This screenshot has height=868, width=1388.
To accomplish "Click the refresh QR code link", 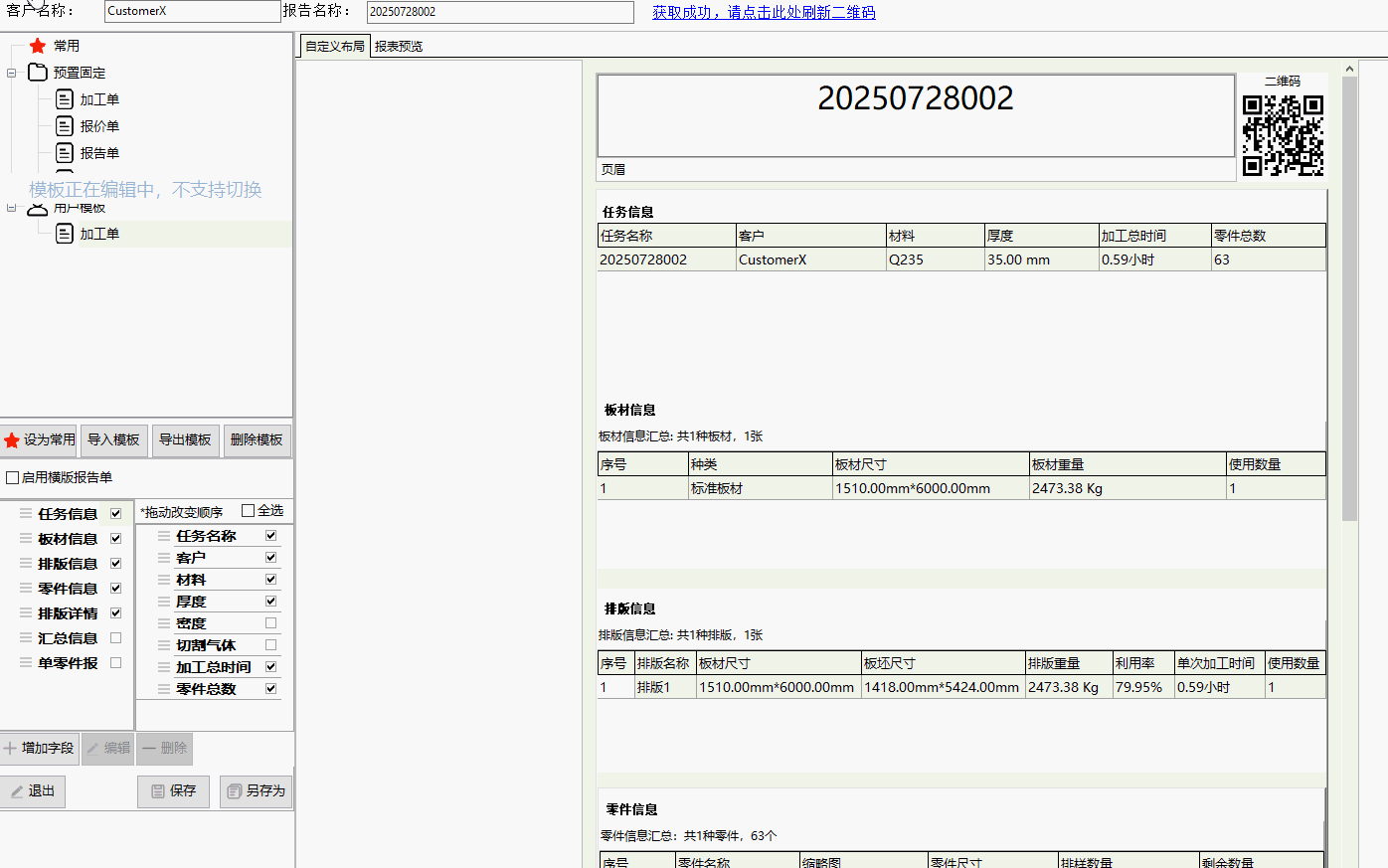I will click(763, 12).
